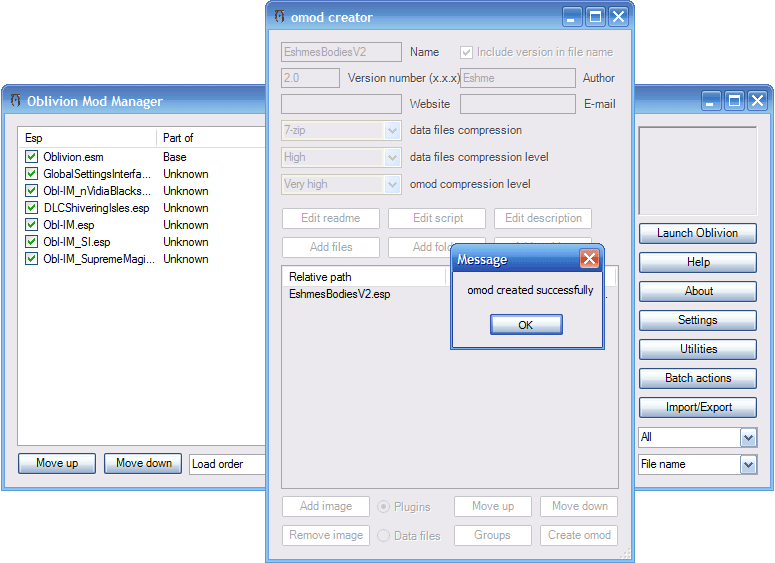Click OK in the Message dialog

526,325
